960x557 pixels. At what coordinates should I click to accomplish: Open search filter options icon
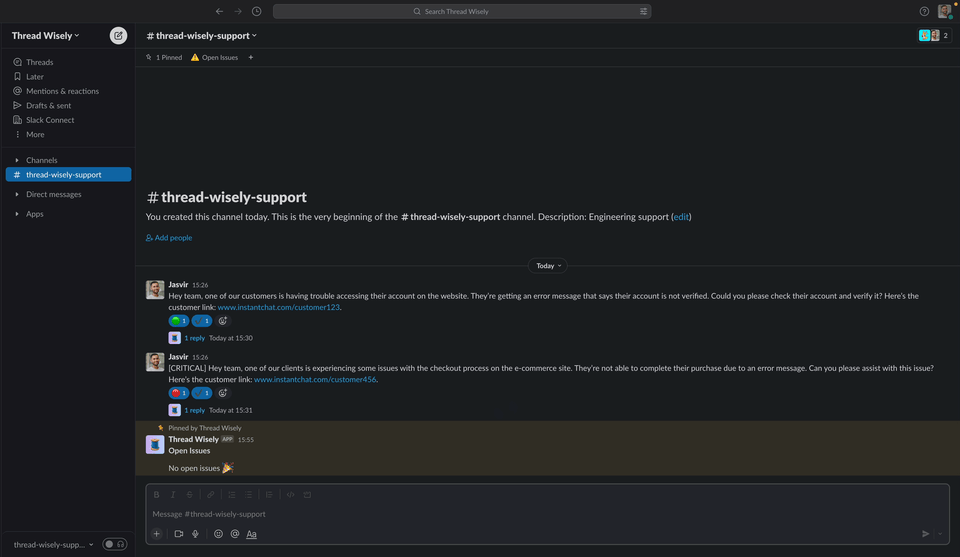point(643,11)
